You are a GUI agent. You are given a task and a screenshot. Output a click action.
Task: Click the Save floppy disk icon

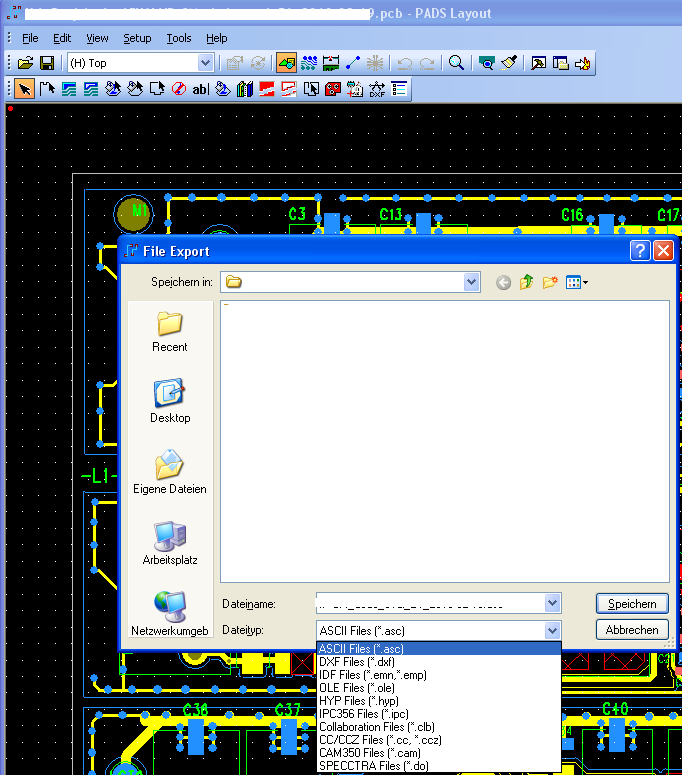47,63
